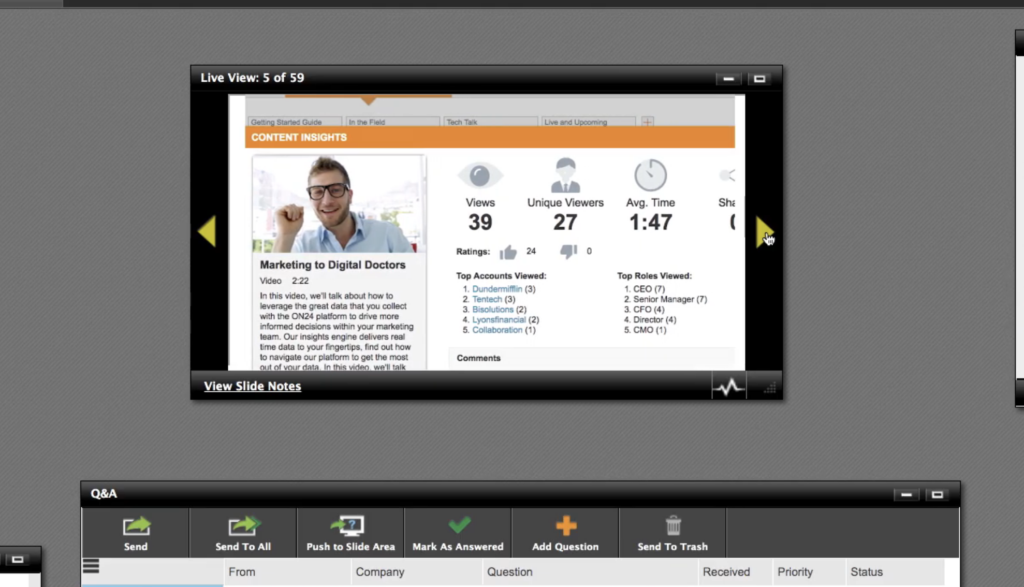Sort Q&A list by From column
Viewport: 1024px width, 587px height.
click(x=242, y=572)
